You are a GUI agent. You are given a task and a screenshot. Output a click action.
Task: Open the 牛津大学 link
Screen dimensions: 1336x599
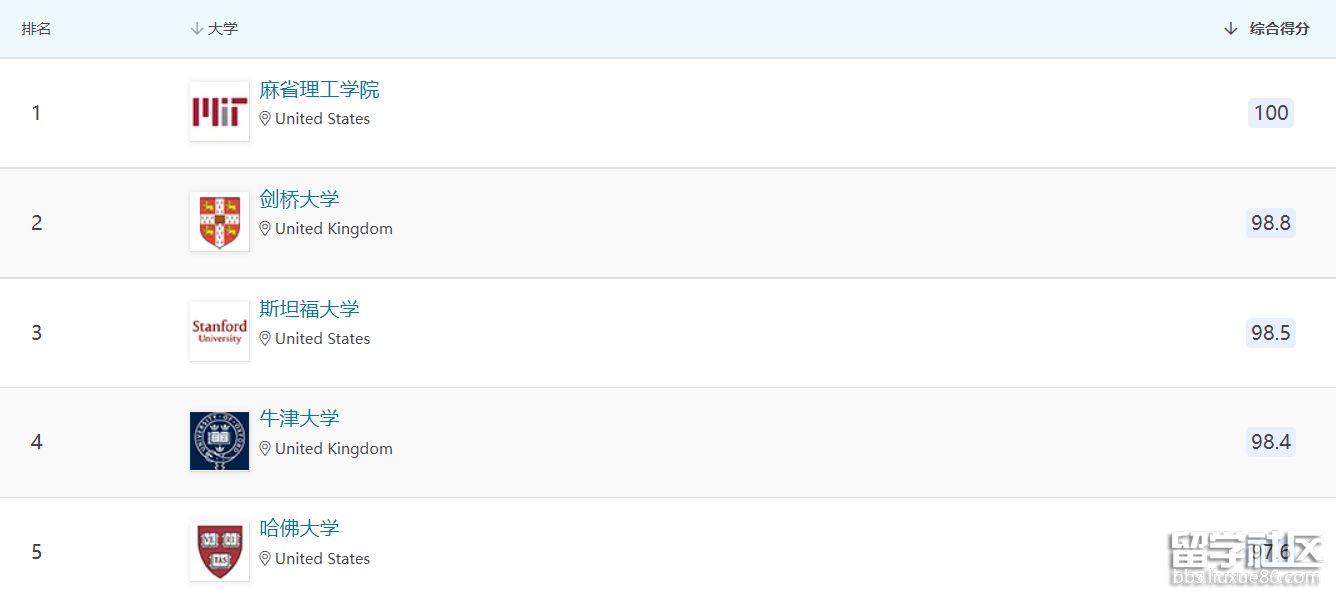[x=299, y=419]
